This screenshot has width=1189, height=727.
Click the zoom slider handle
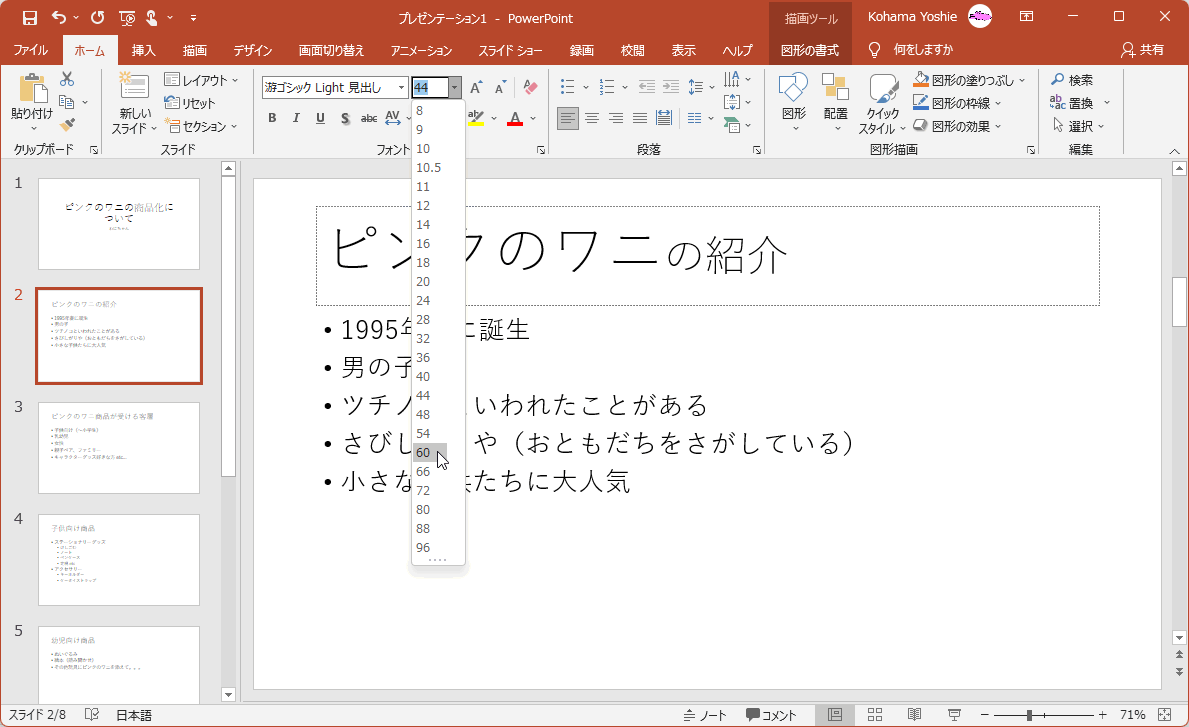(1029, 715)
